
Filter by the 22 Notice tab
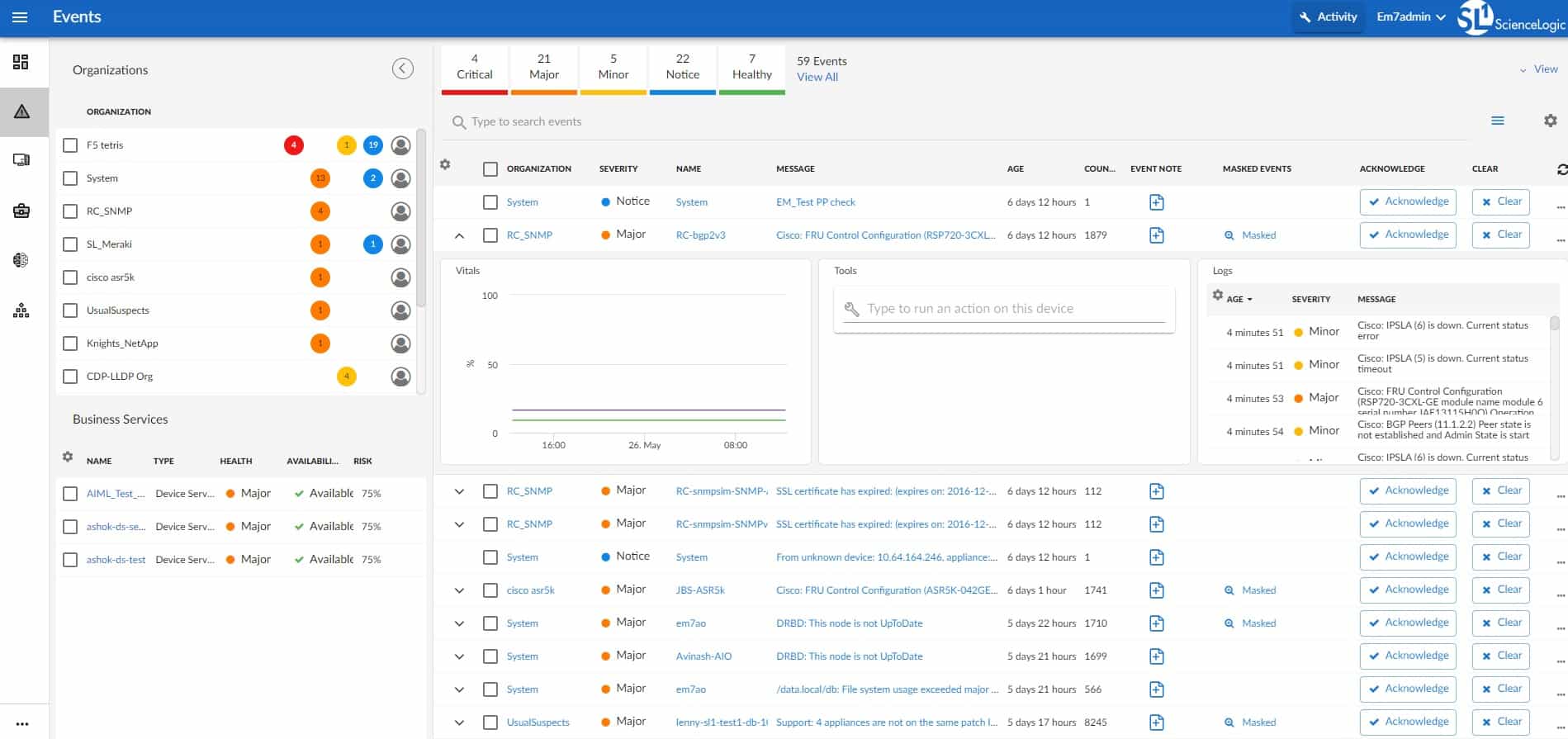coord(683,69)
